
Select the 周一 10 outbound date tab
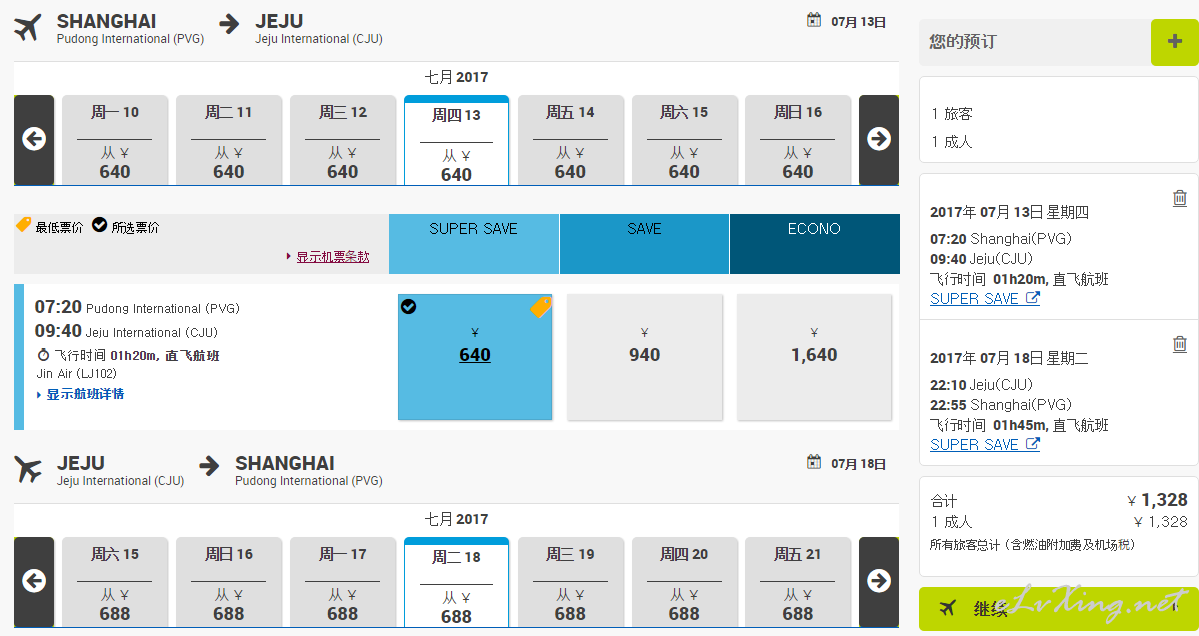pyautogui.click(x=115, y=140)
